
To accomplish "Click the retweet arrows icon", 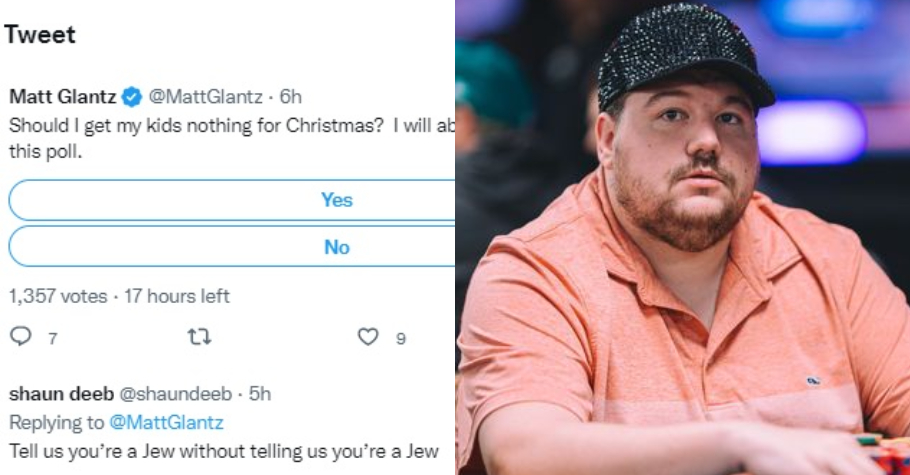I will click(x=200, y=337).
